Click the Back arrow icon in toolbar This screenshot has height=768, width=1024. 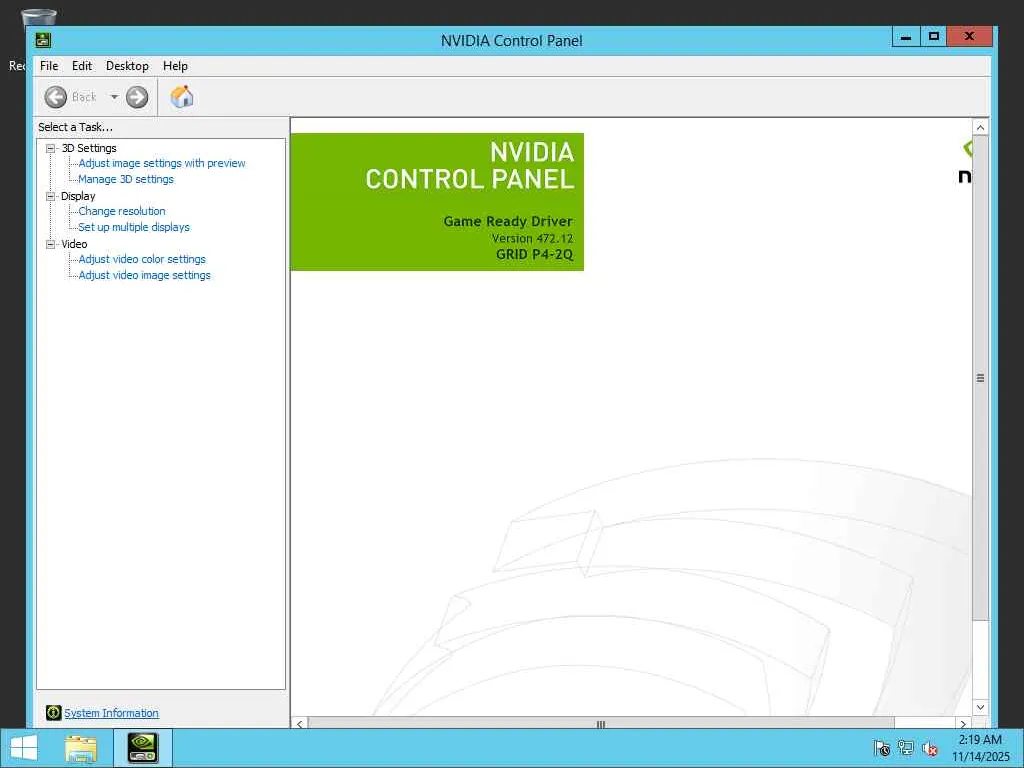pos(56,97)
